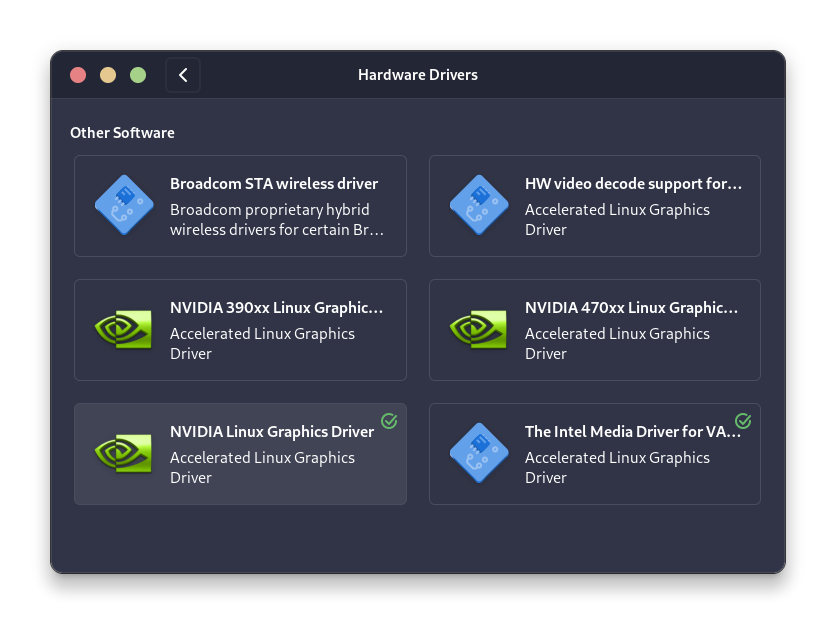Select NVIDIA 470xx Linux Graphic… title
This screenshot has height=624, width=836.
click(631, 308)
